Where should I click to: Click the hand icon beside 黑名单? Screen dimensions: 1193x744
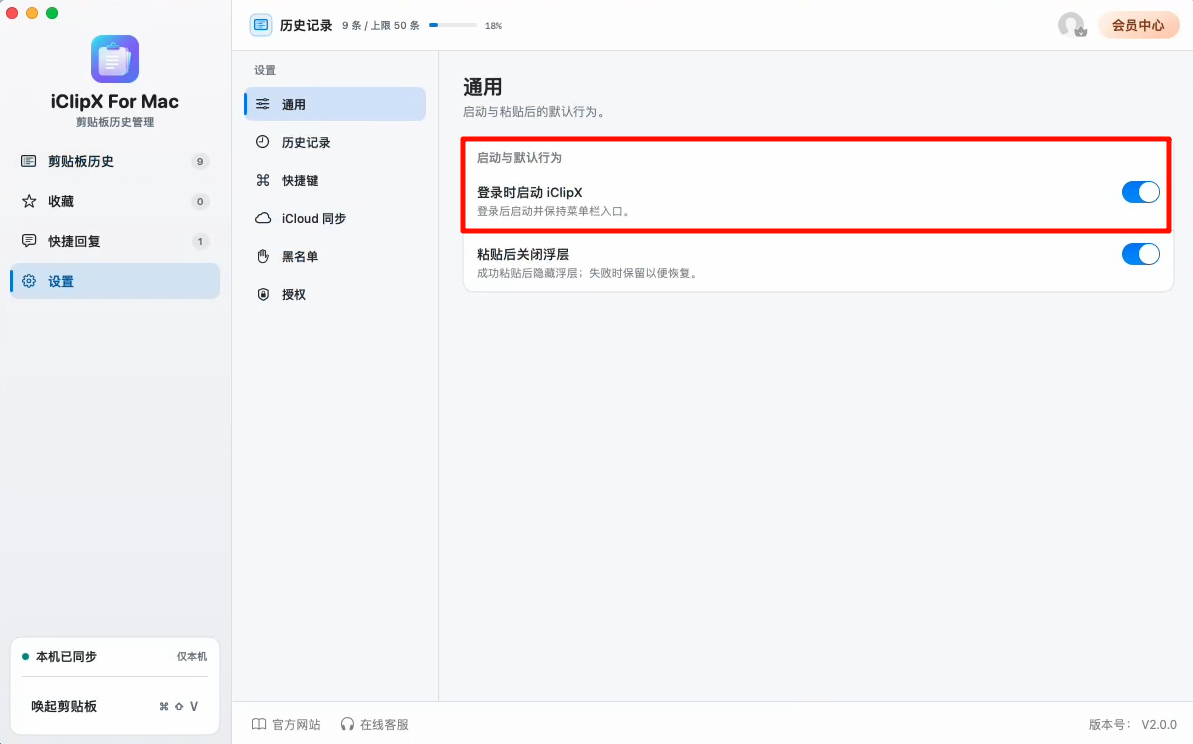click(x=262, y=256)
